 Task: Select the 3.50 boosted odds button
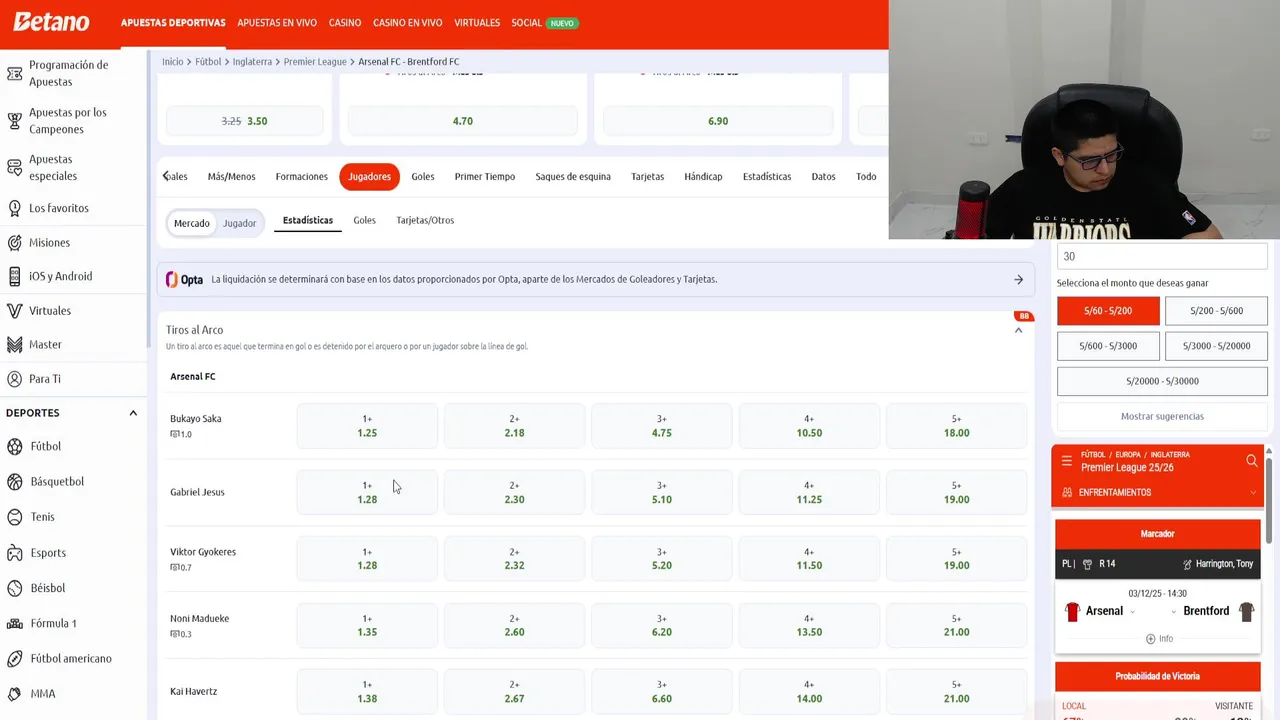coord(245,121)
